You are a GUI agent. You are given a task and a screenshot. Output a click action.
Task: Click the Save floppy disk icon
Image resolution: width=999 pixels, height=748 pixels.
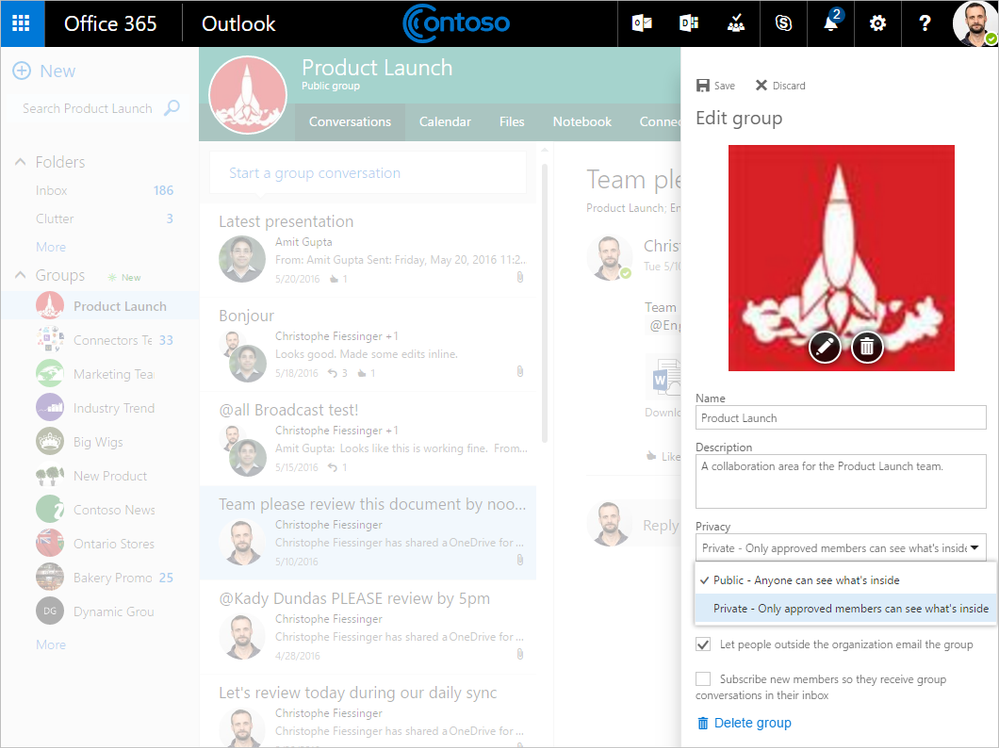point(703,85)
